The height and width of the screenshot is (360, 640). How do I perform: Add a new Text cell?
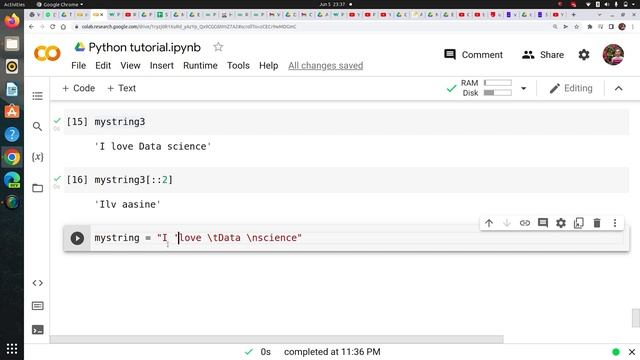[121, 88]
